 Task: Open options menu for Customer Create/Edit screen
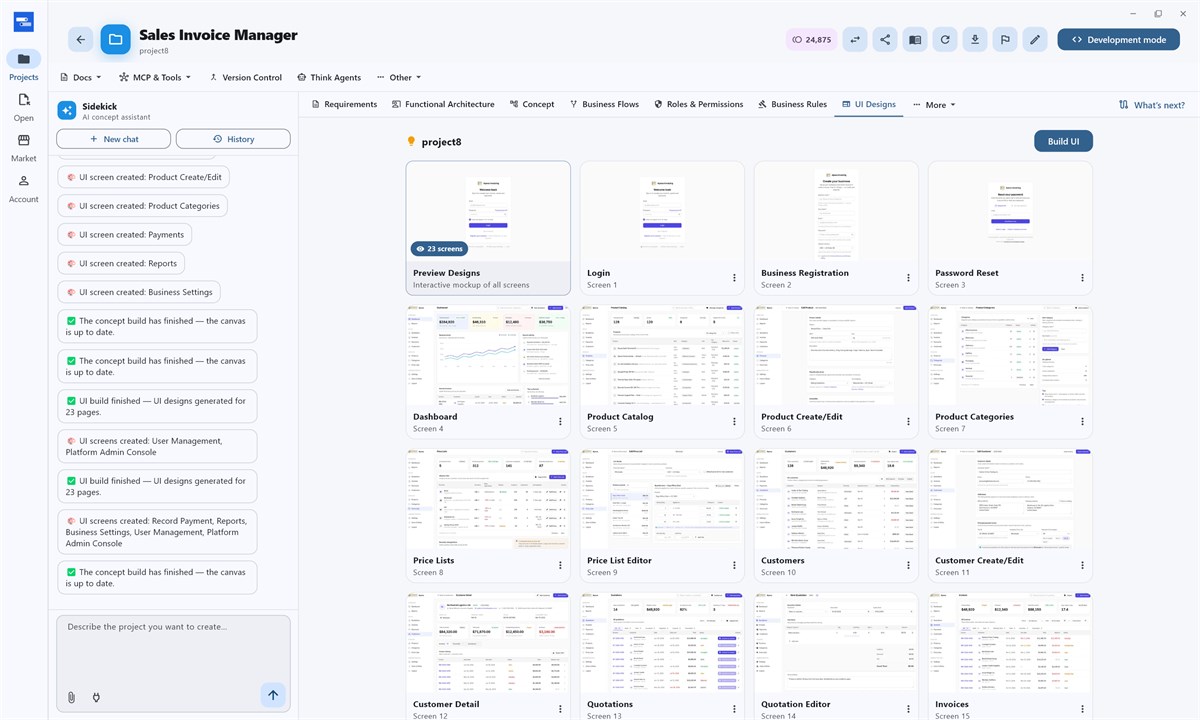click(x=1082, y=566)
